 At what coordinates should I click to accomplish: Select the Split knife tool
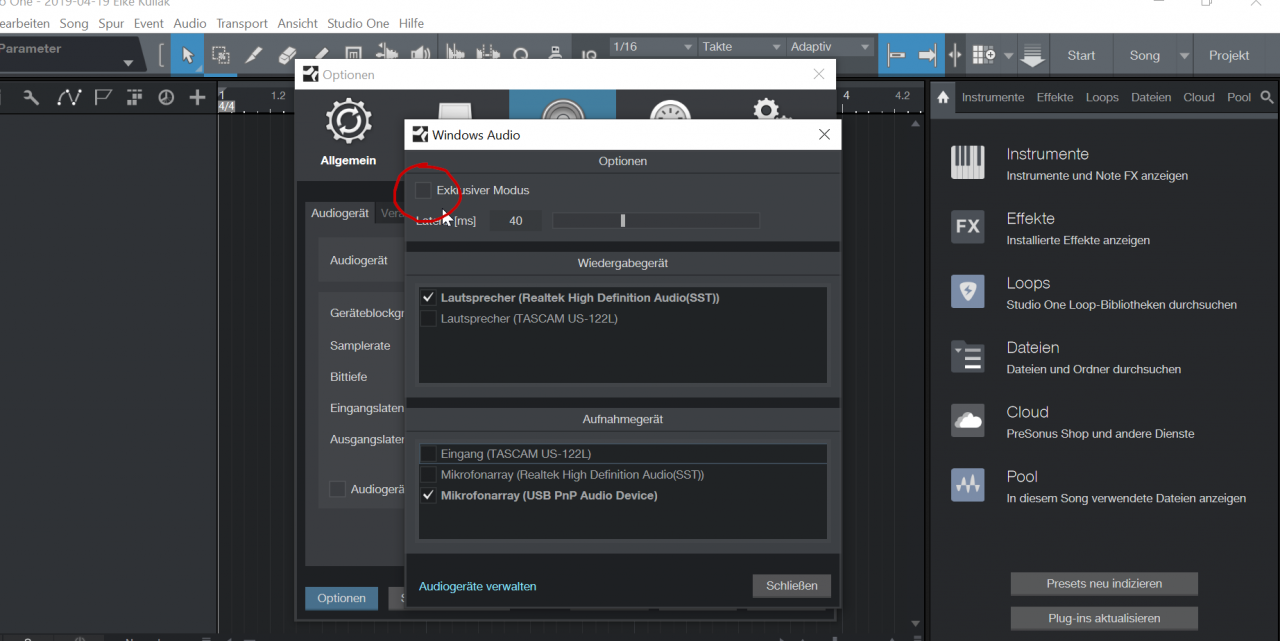point(253,55)
